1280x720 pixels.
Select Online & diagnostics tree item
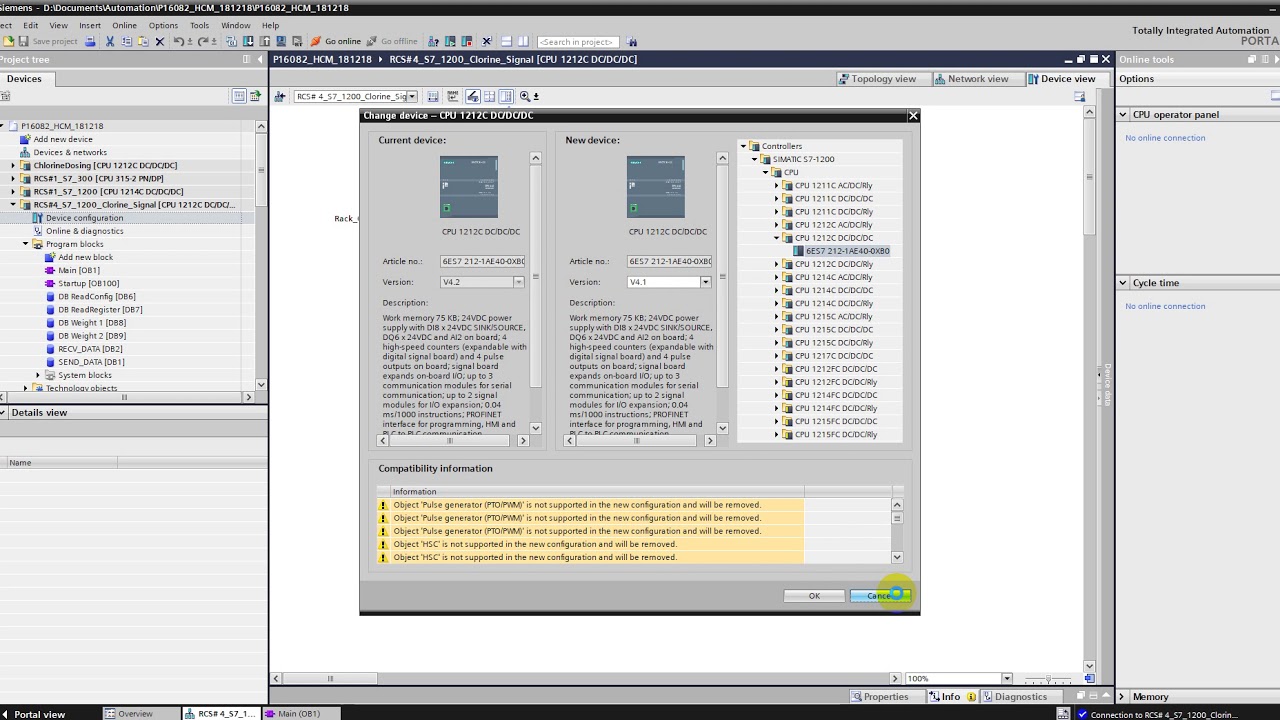pos(84,231)
